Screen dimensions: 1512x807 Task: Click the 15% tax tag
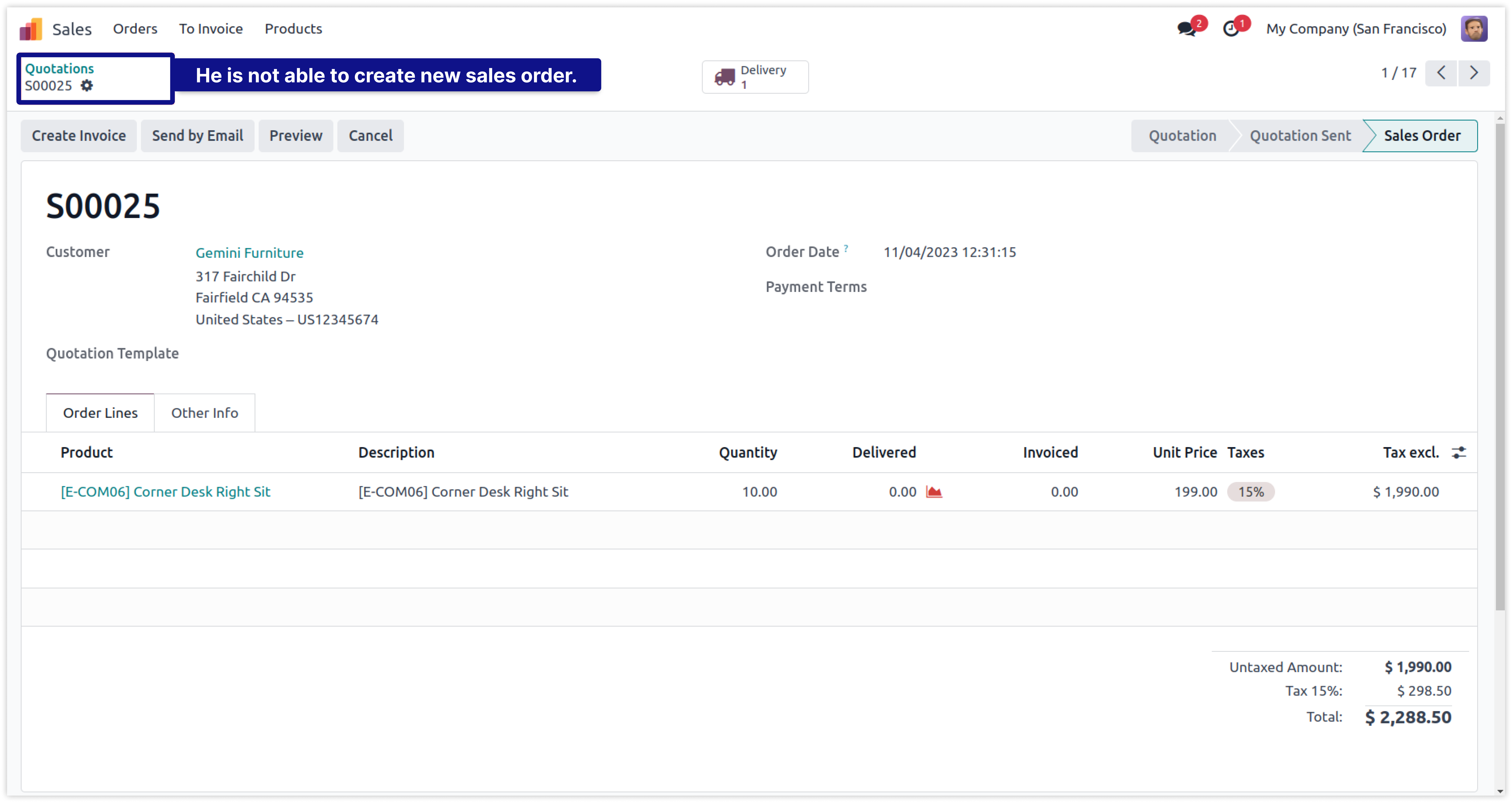(x=1251, y=492)
